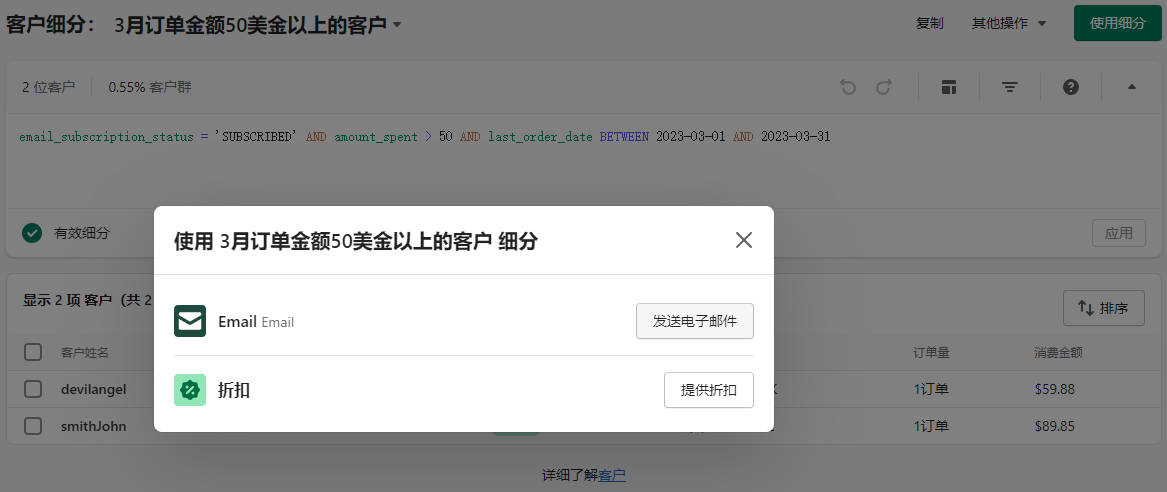Open customer devilangel
Image resolution: width=1167 pixels, height=492 pixels.
[94, 389]
